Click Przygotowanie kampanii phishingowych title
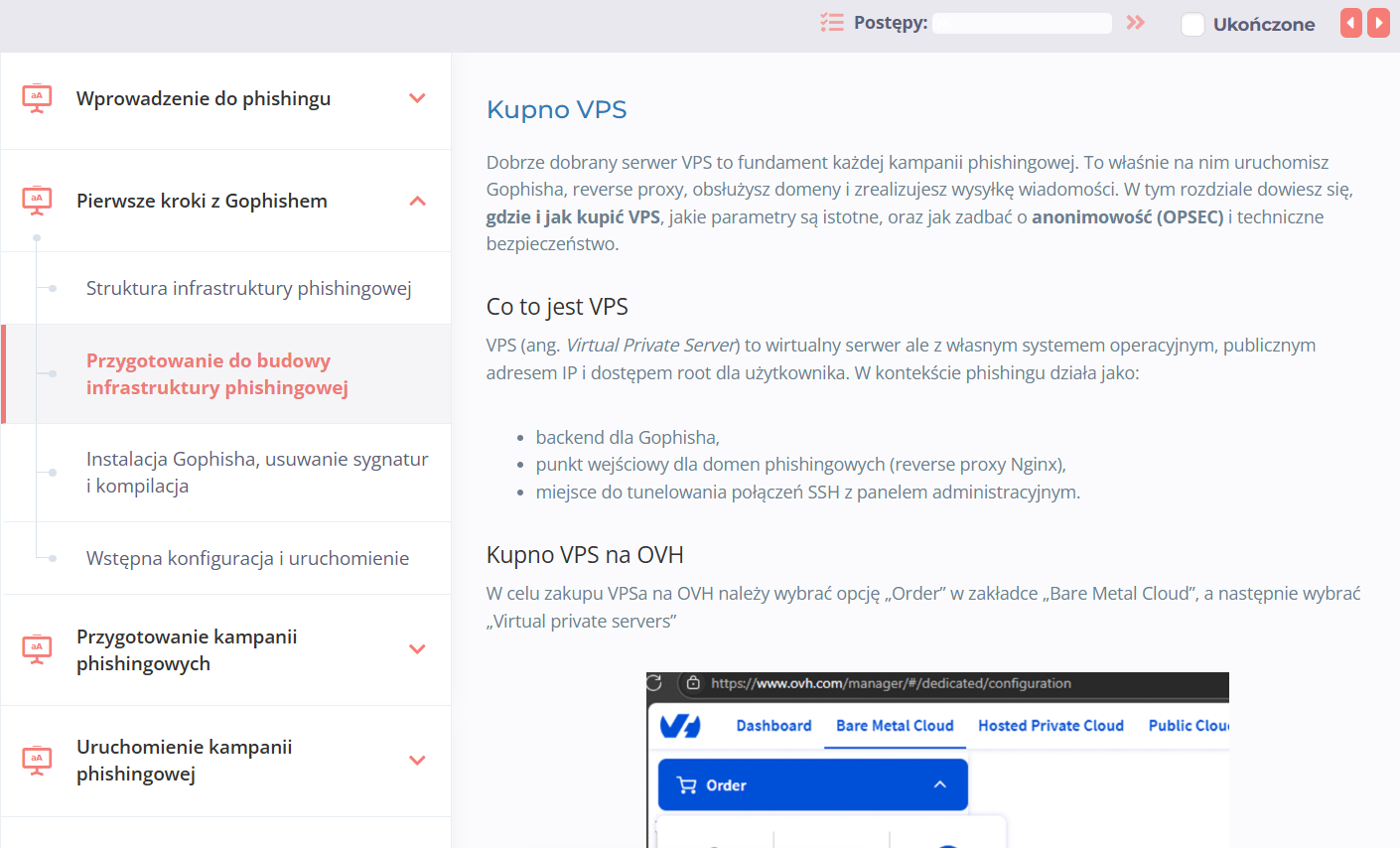The image size is (1400, 848). coord(187,649)
